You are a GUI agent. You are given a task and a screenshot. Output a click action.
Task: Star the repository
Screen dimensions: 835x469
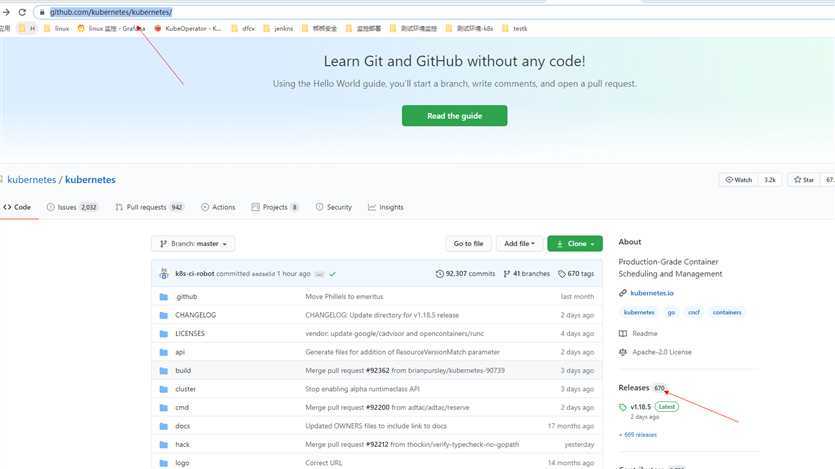pos(804,180)
